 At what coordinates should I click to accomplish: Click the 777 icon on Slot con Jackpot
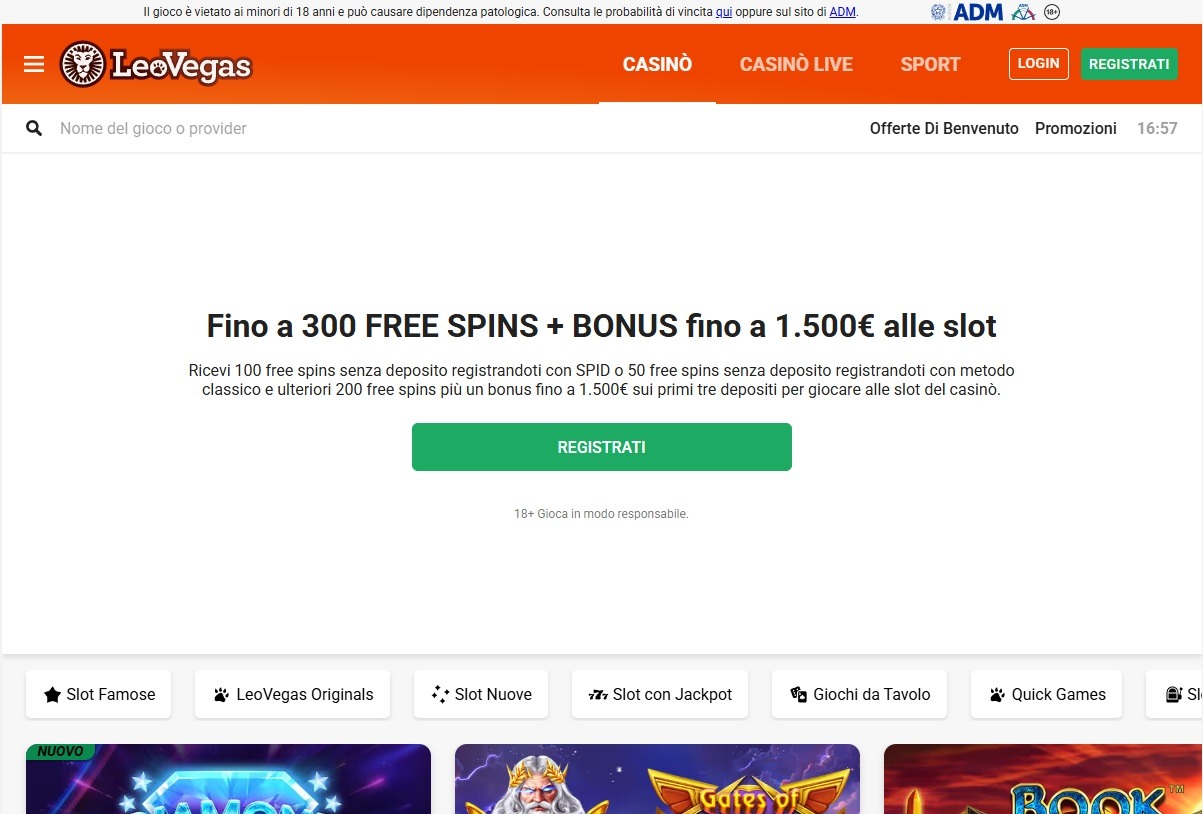click(x=597, y=694)
